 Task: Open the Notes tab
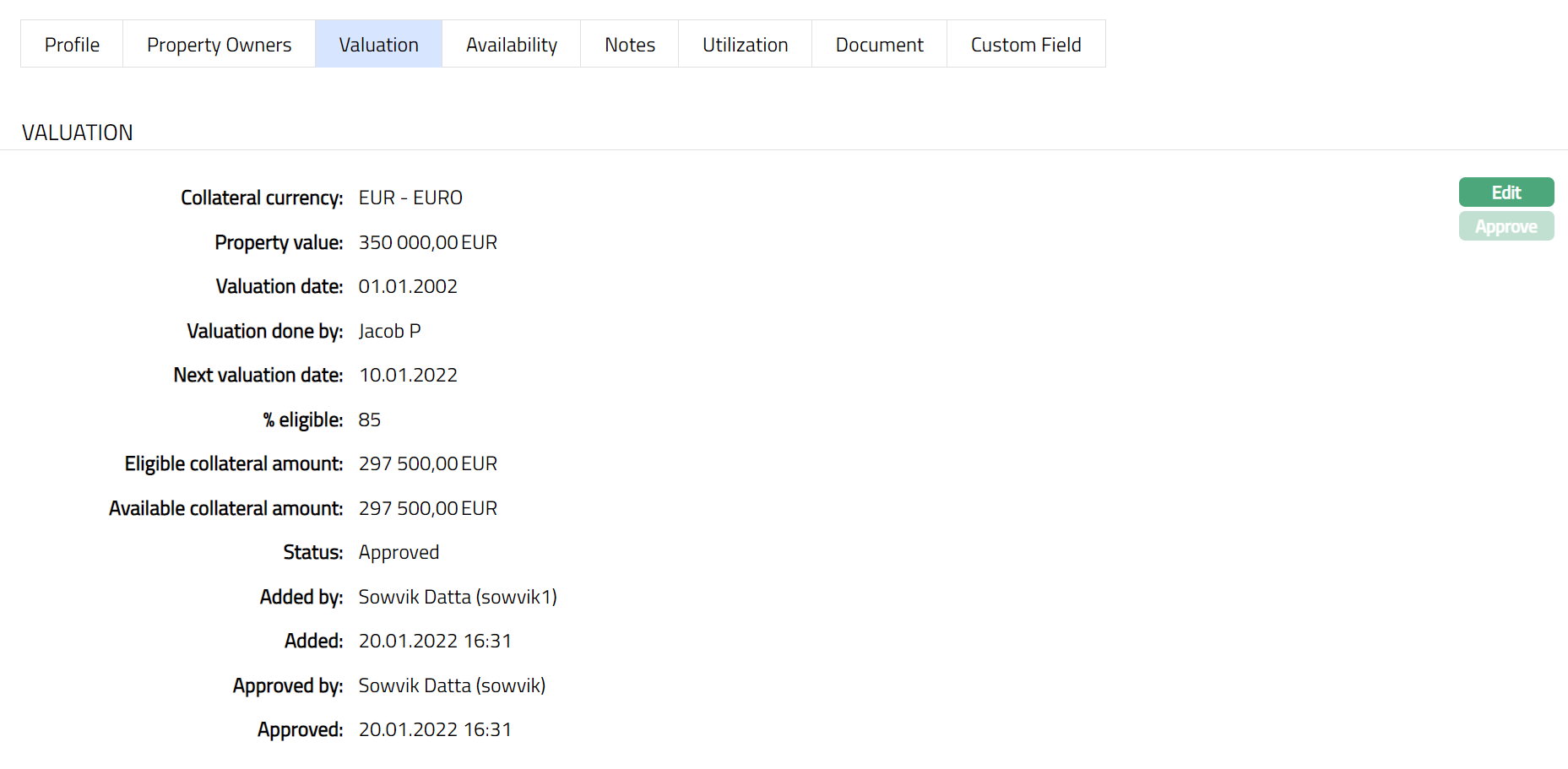click(629, 45)
